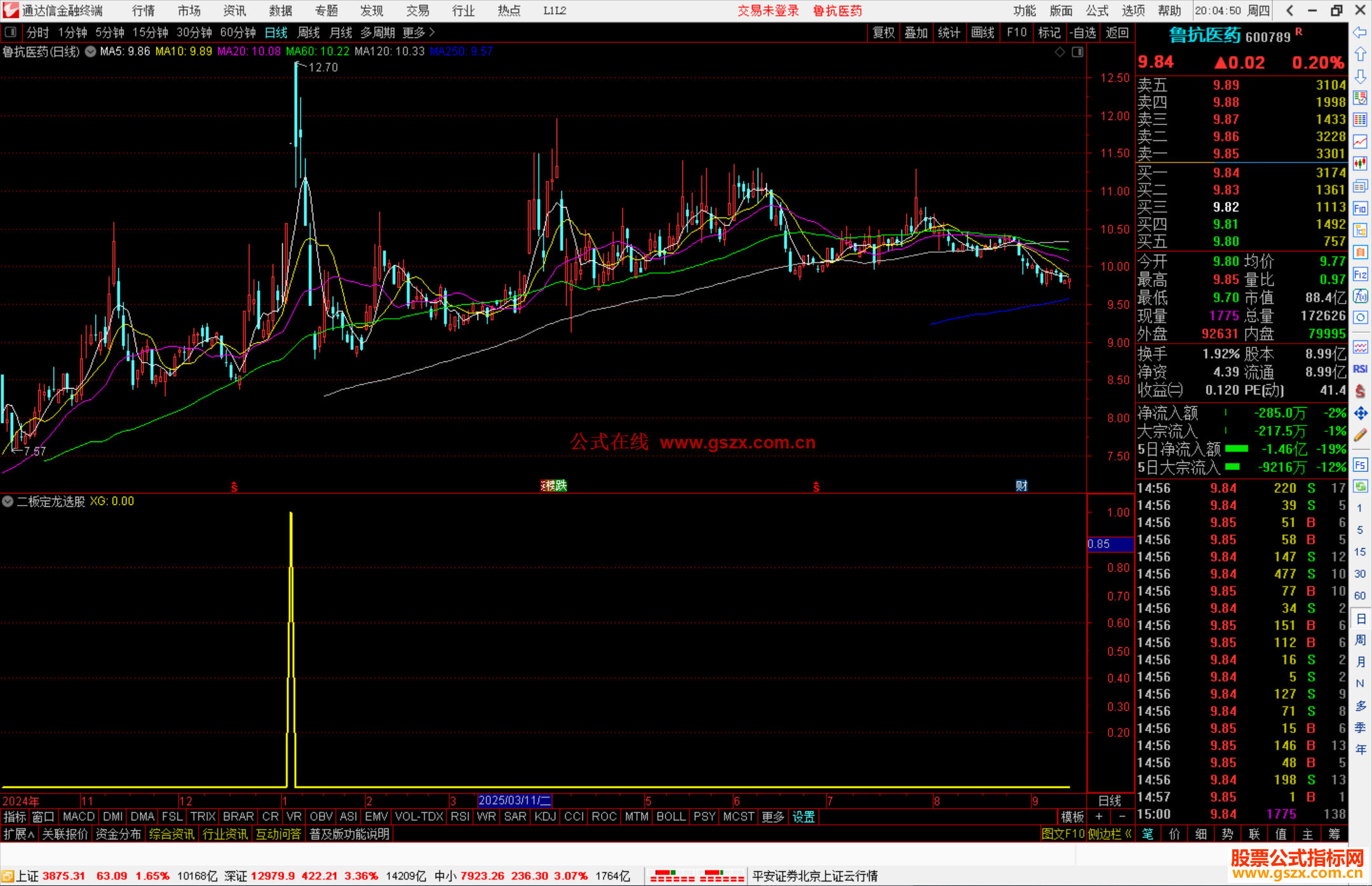Screen dimensions: 1372x886
Task: Click the down arrow icon in right sidebar
Action: (x=1360, y=77)
